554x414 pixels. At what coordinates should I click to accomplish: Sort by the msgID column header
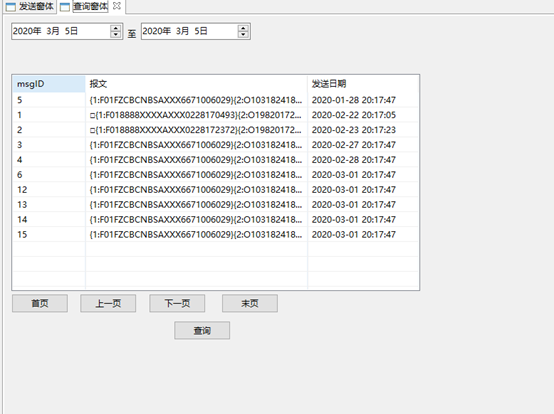48,84
